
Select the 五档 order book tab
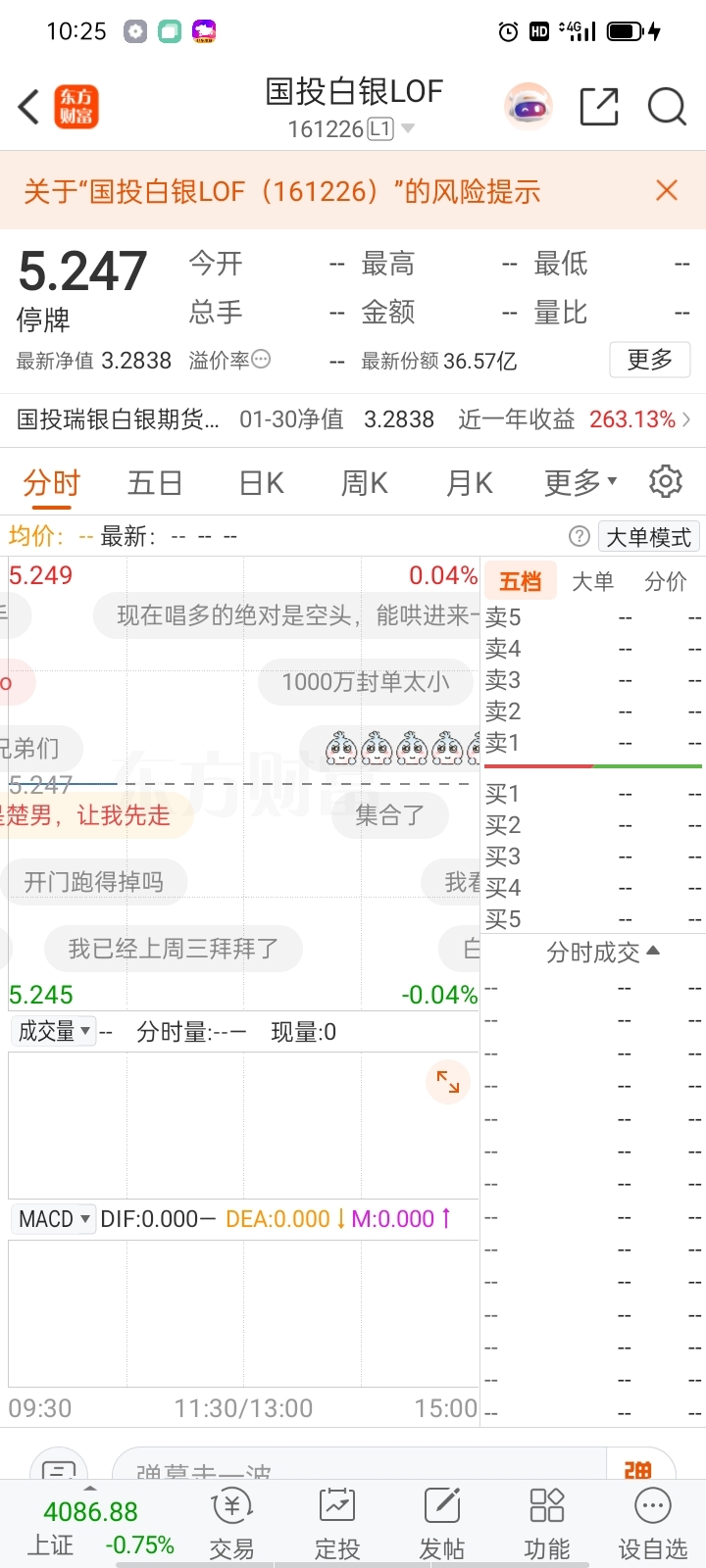(520, 581)
